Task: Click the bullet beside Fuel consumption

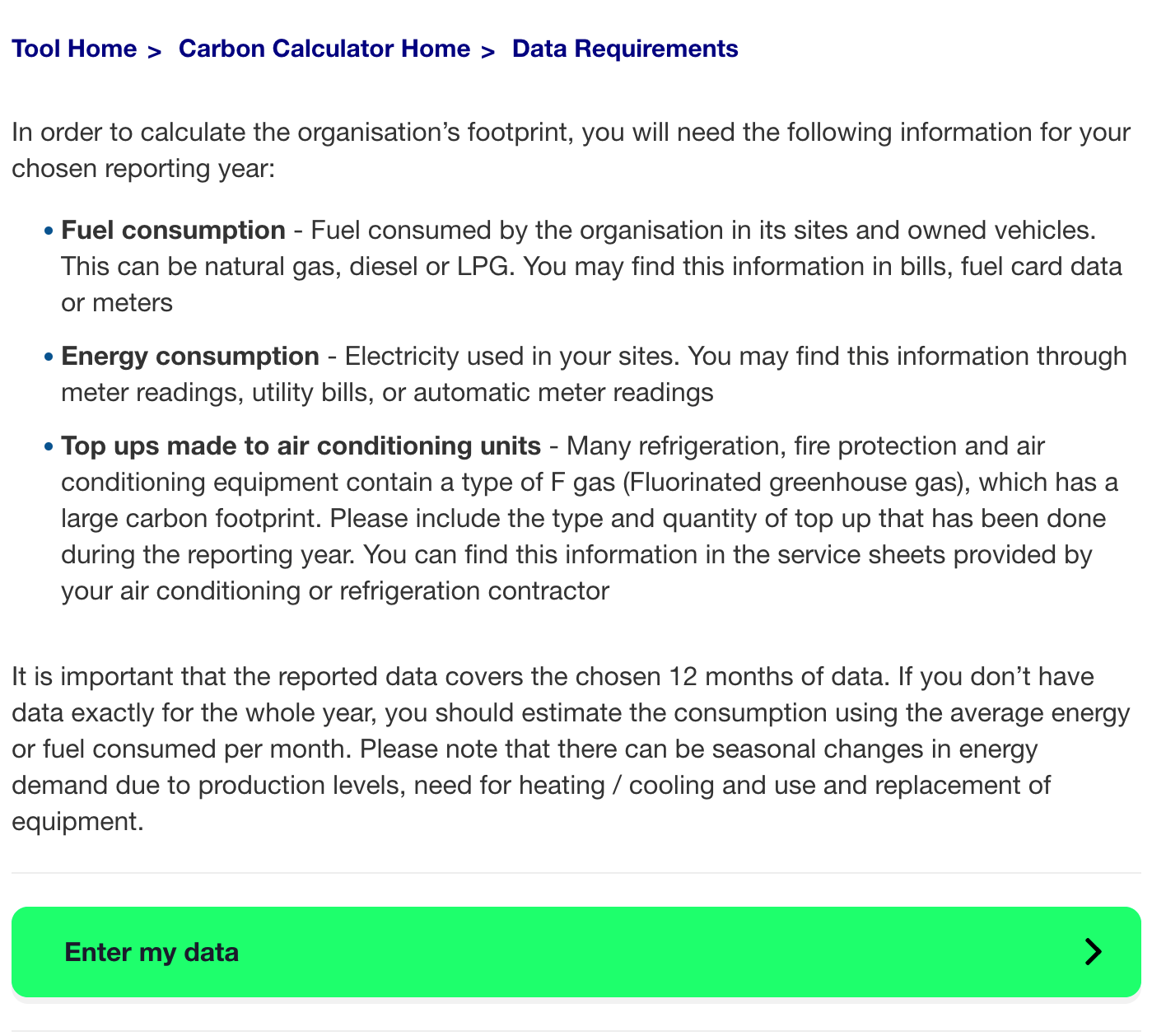Action: click(x=47, y=231)
